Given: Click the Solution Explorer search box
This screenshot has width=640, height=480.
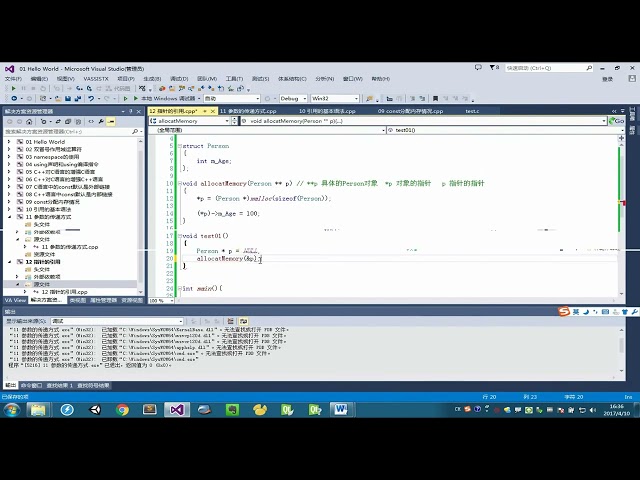Looking at the screenshot, I should tap(73, 131).
